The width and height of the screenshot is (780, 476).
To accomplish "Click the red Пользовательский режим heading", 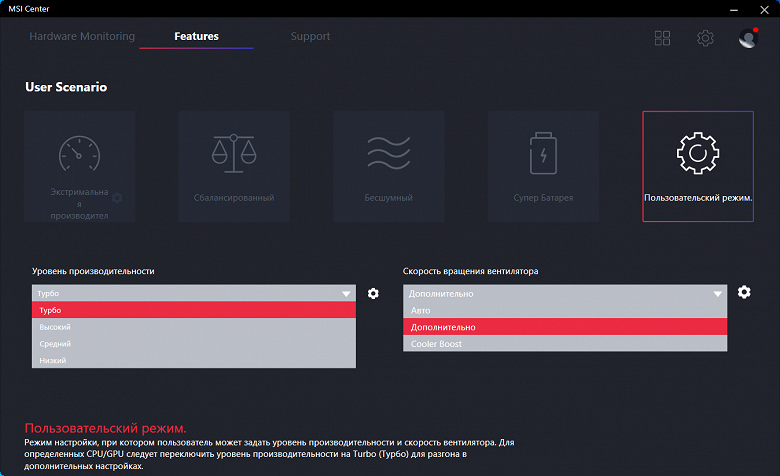I will [105, 428].
